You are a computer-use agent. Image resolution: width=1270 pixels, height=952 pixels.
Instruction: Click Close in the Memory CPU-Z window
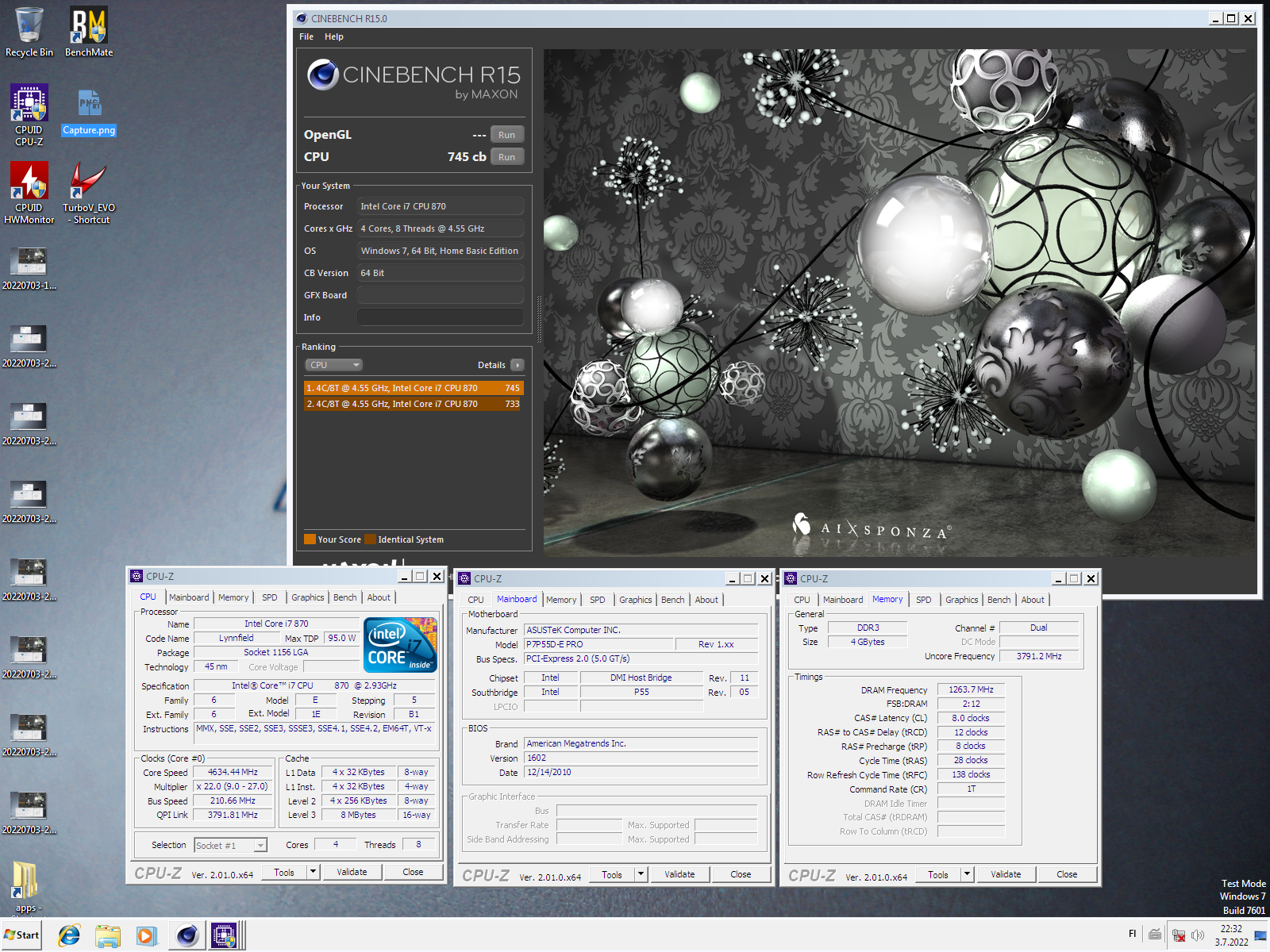click(x=1067, y=874)
